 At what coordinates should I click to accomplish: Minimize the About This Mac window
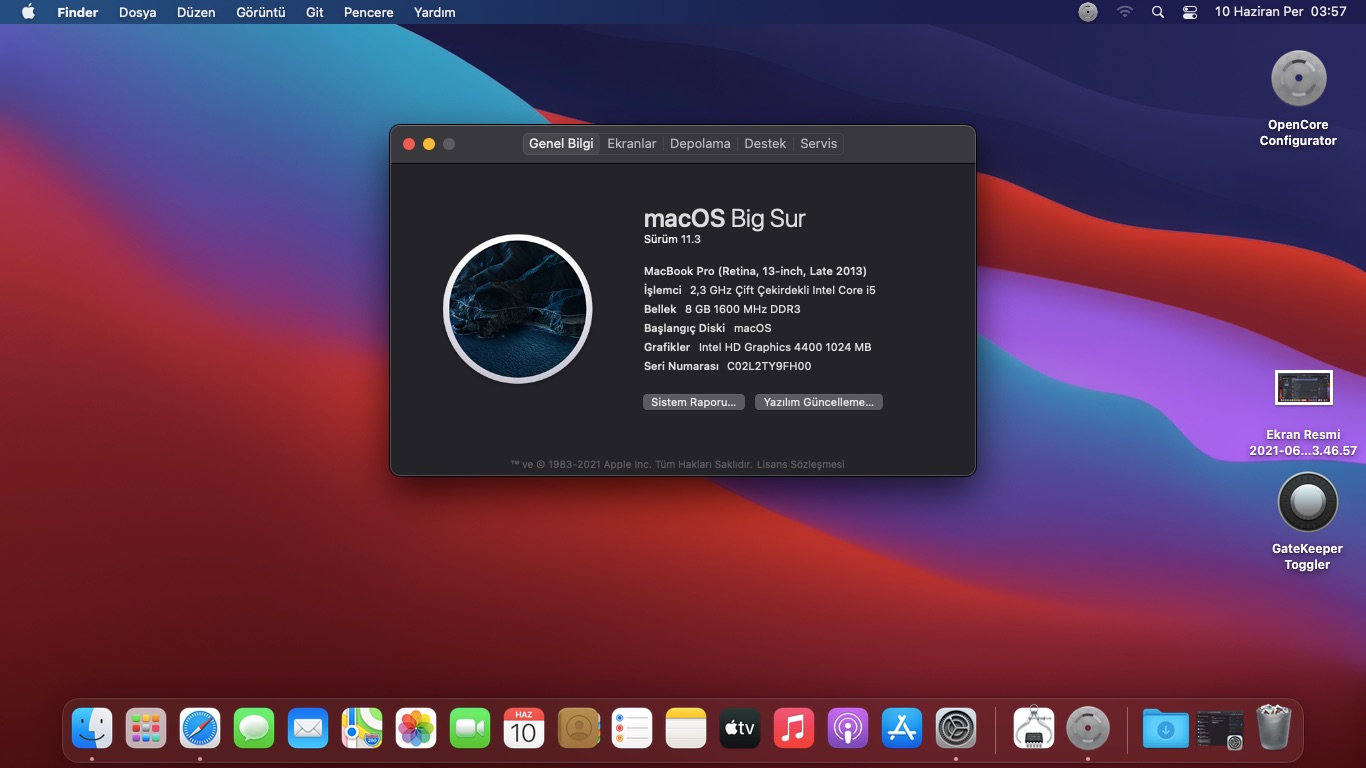pyautogui.click(x=429, y=144)
